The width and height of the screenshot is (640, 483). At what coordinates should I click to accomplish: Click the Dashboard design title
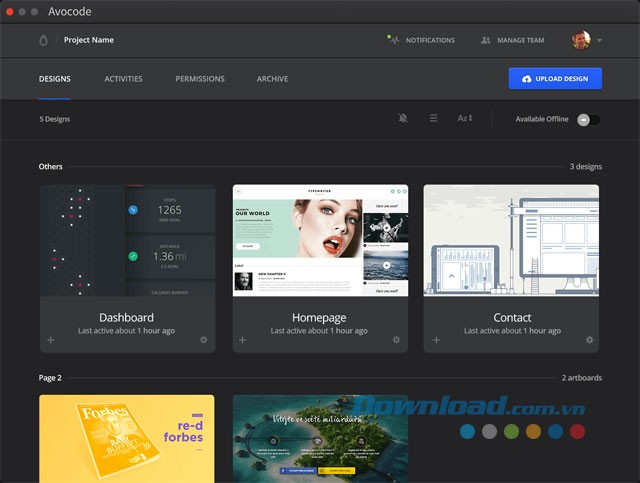pos(127,317)
